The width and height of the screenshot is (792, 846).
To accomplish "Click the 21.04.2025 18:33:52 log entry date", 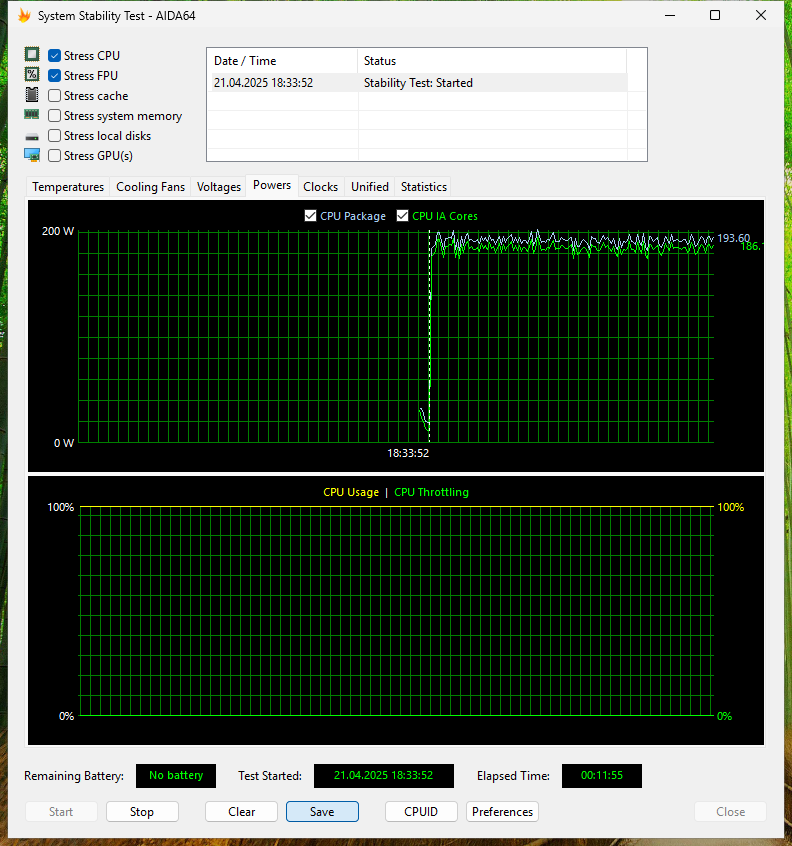I will click(263, 83).
